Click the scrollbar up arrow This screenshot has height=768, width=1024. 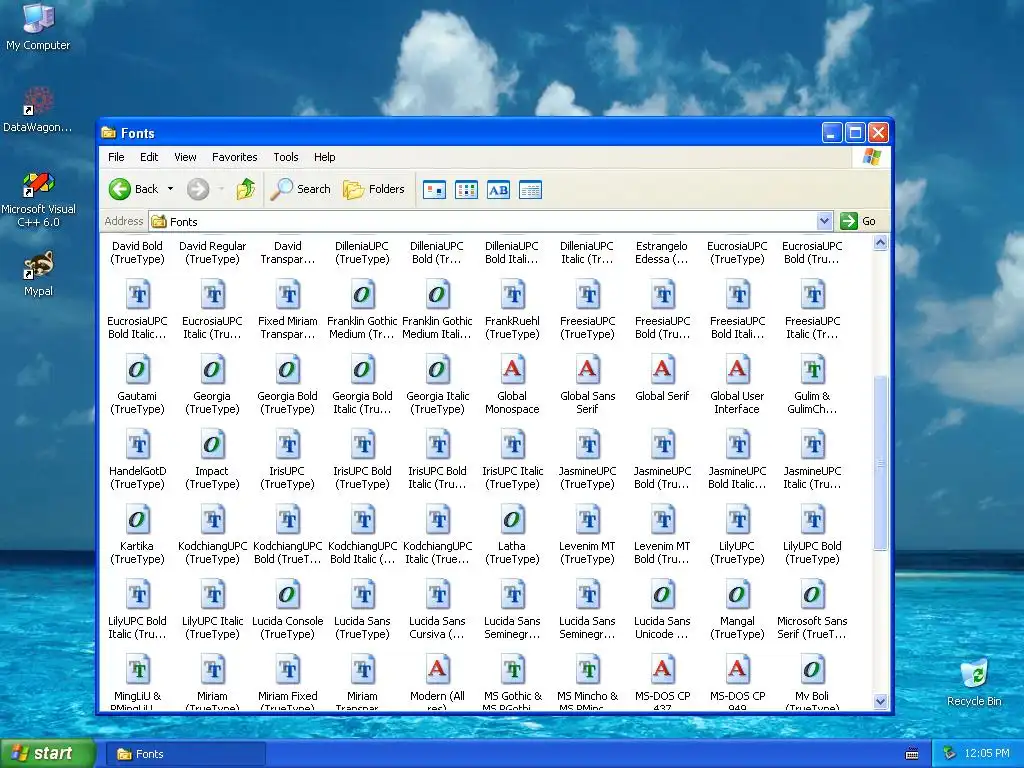880,244
